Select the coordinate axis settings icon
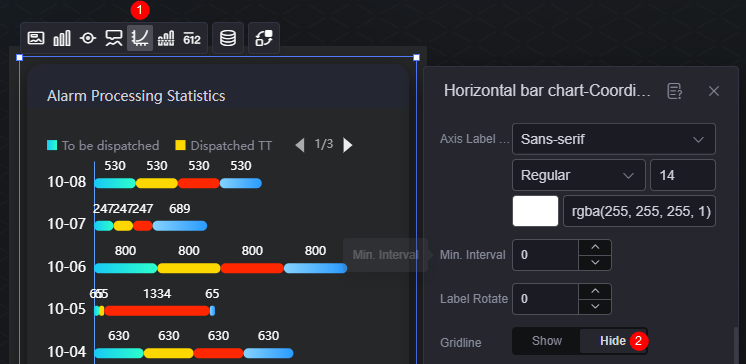Viewport: 746px width, 364px height. tap(140, 38)
